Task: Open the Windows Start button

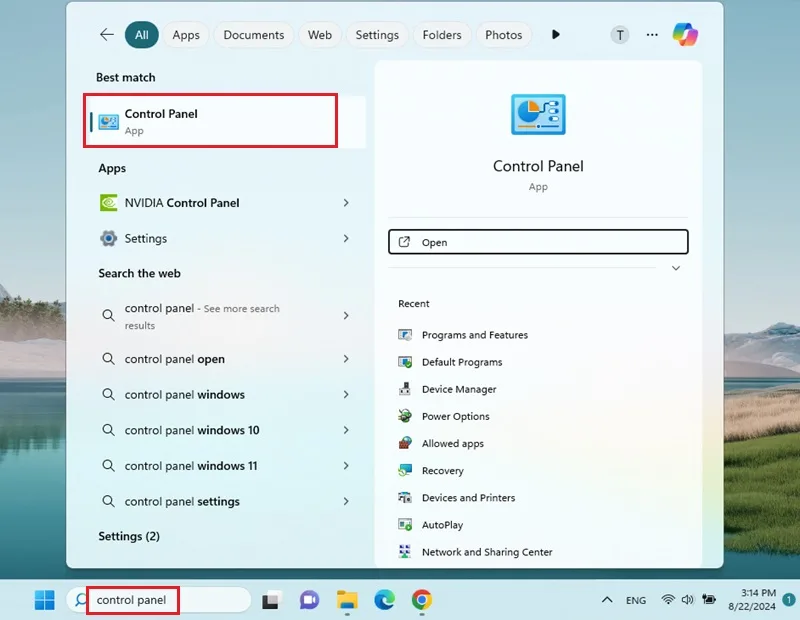Action: pyautogui.click(x=44, y=600)
